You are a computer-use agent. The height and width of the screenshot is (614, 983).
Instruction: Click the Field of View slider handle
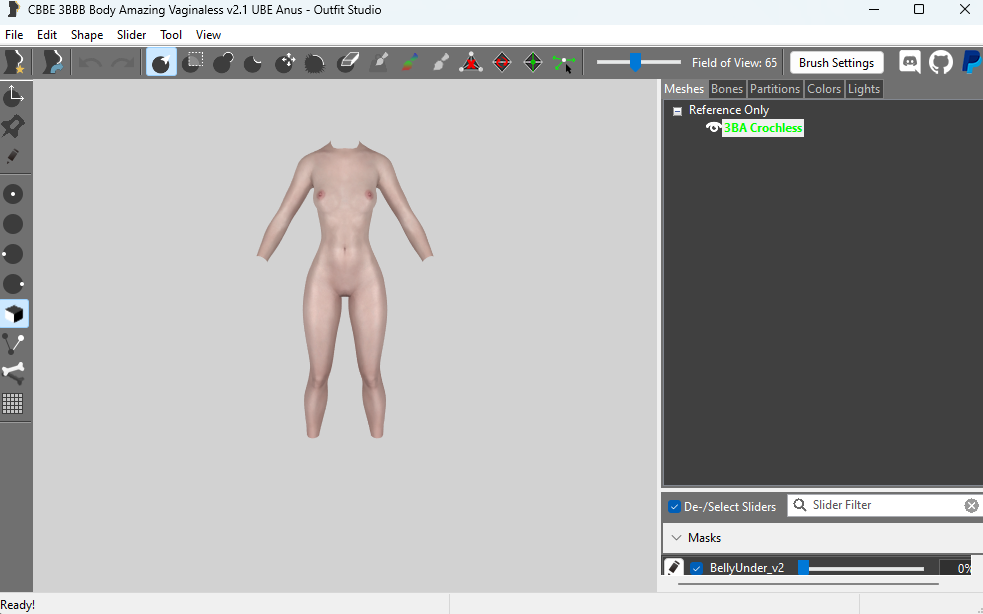(x=636, y=62)
